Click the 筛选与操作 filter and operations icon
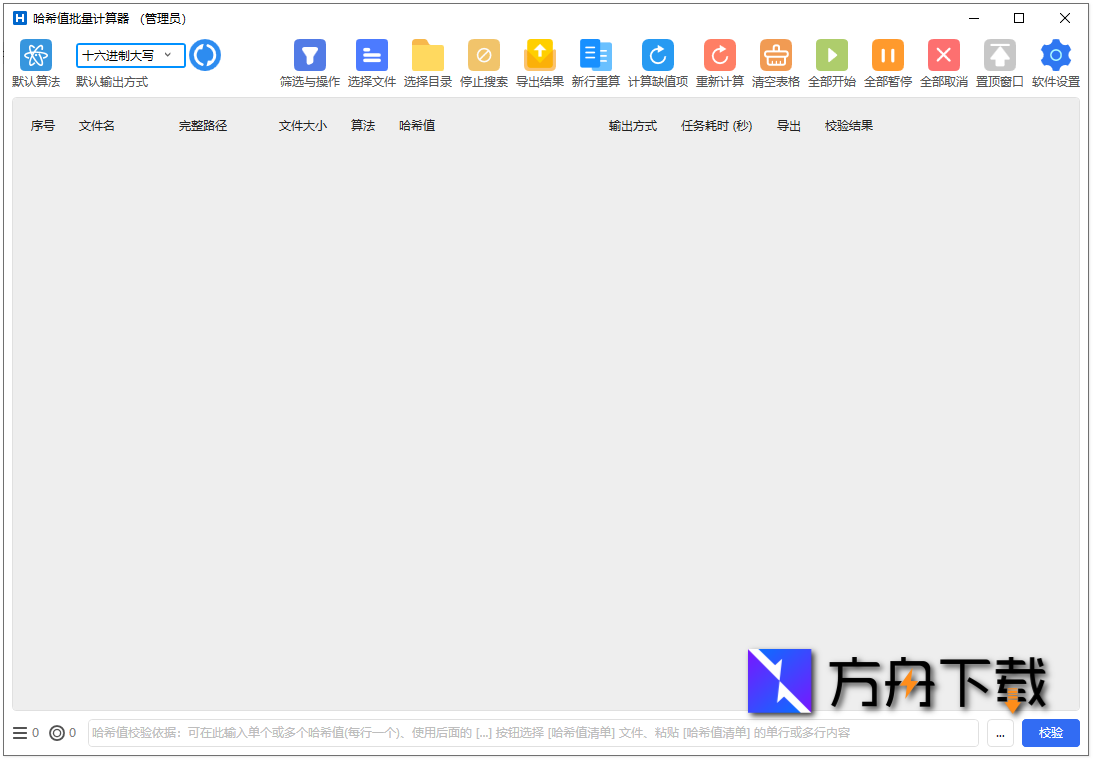This screenshot has height=760, width=1093. tap(309, 55)
